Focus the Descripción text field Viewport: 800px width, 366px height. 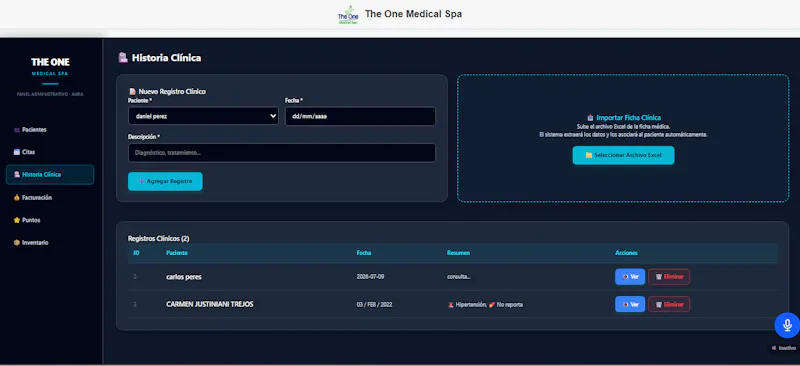(x=282, y=153)
